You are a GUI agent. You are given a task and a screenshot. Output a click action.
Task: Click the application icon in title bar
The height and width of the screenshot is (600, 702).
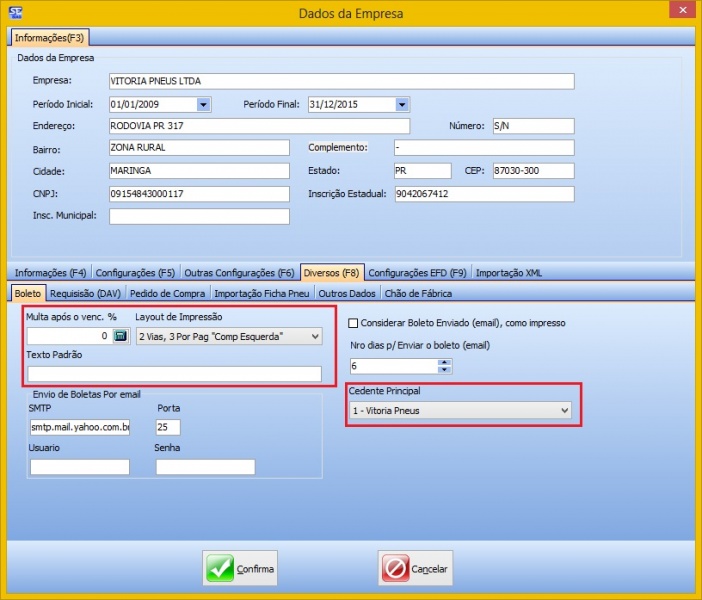point(15,13)
